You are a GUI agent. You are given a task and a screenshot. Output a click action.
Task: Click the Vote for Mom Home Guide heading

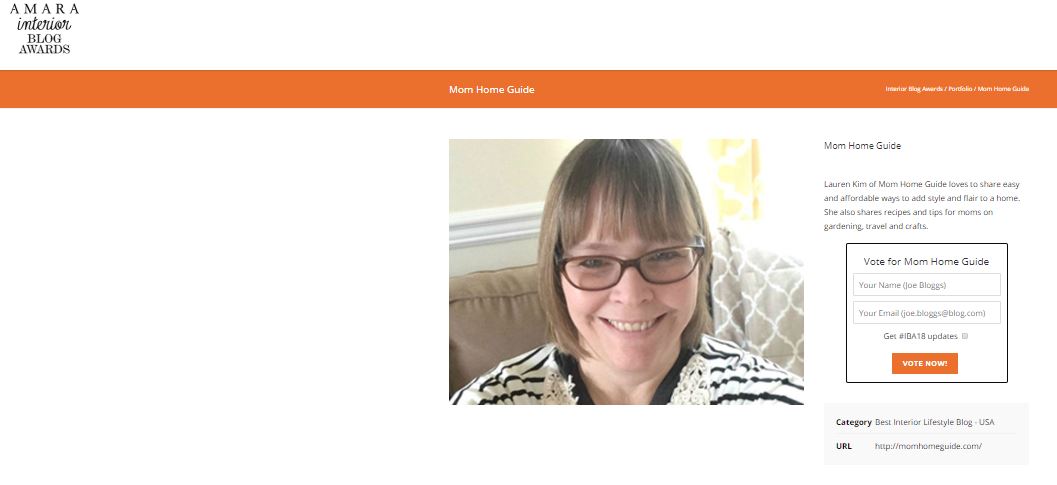[926, 262]
